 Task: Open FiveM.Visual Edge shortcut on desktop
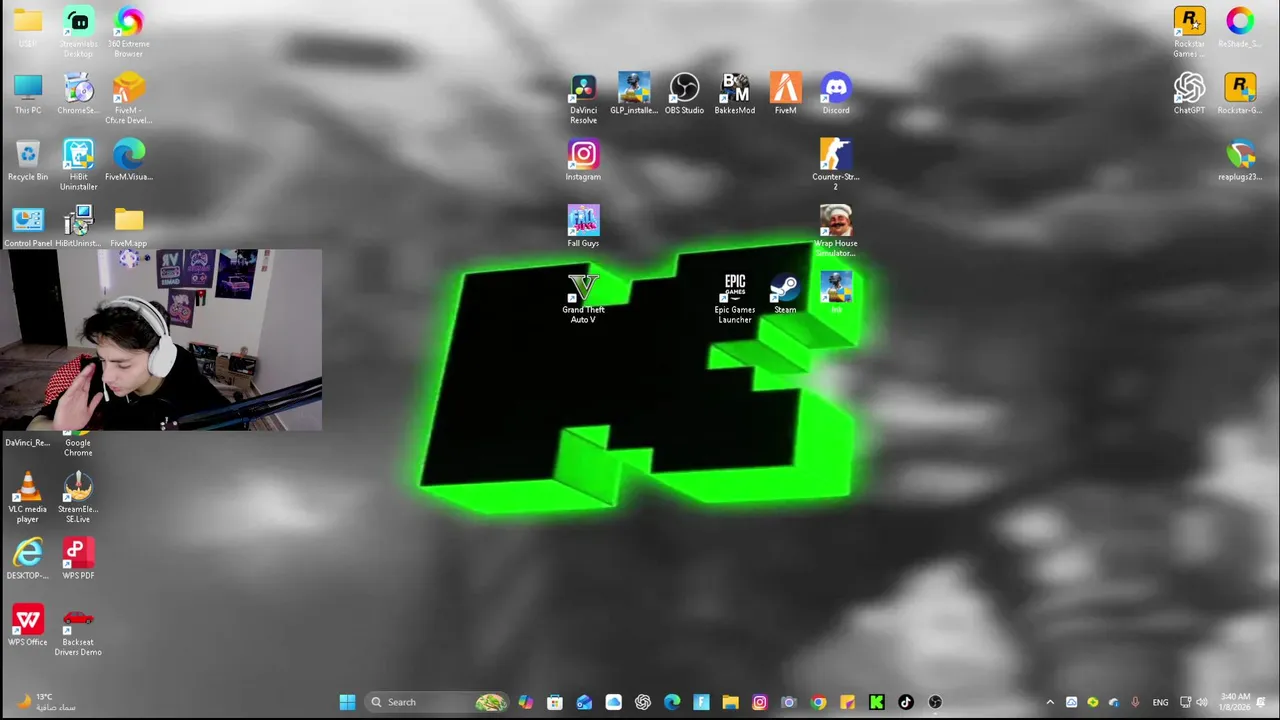(129, 160)
